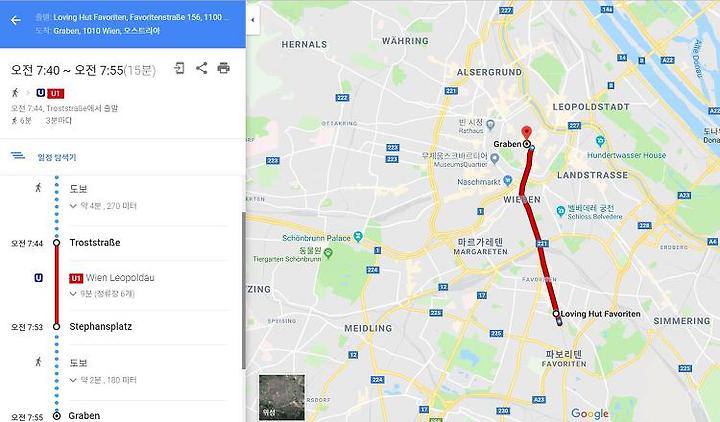
Task: Click the red Graben destination pin
Action: click(x=527, y=133)
